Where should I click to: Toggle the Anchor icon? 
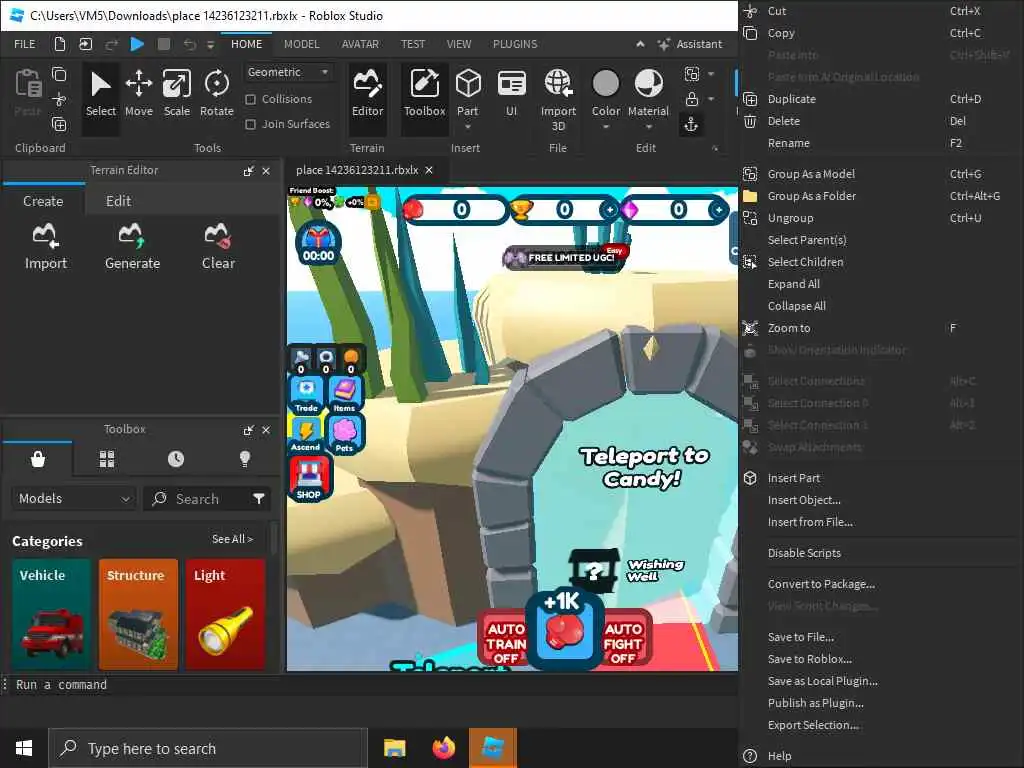pos(692,124)
